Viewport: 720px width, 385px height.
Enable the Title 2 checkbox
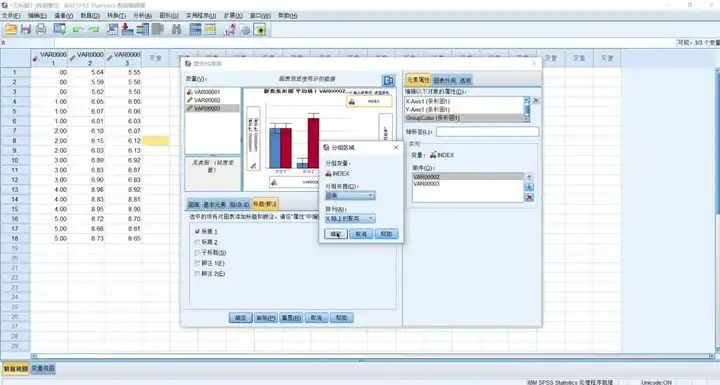pos(197,242)
